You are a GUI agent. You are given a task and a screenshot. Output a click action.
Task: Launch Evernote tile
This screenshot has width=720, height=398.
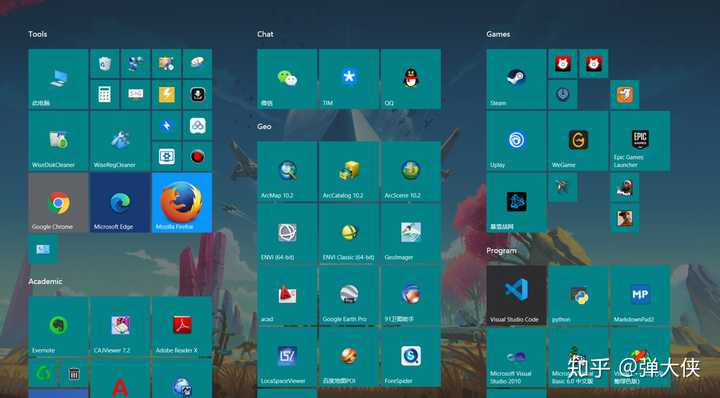pos(58,326)
